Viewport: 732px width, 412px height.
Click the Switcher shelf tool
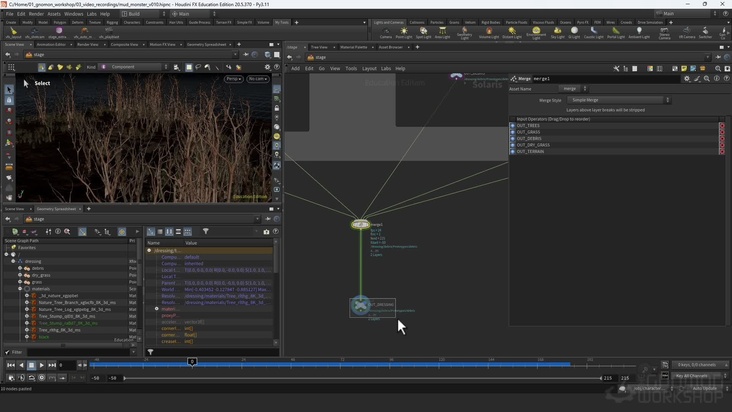coord(705,33)
